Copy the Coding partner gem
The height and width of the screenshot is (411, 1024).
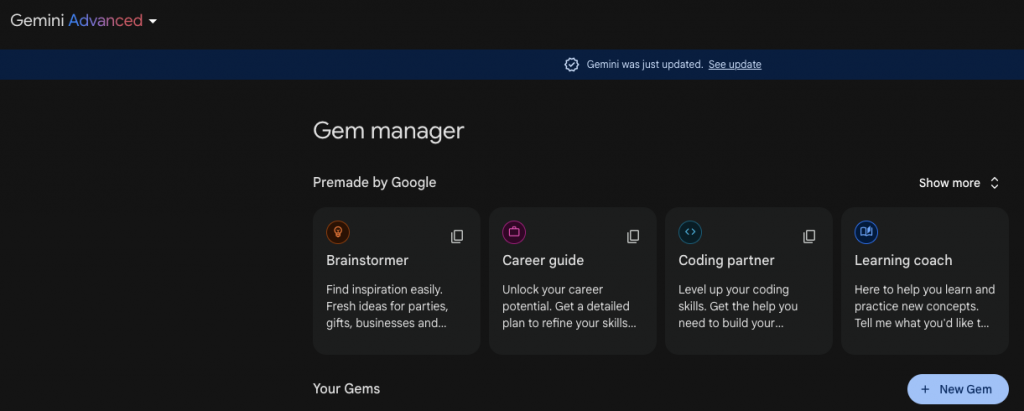pyautogui.click(x=809, y=237)
